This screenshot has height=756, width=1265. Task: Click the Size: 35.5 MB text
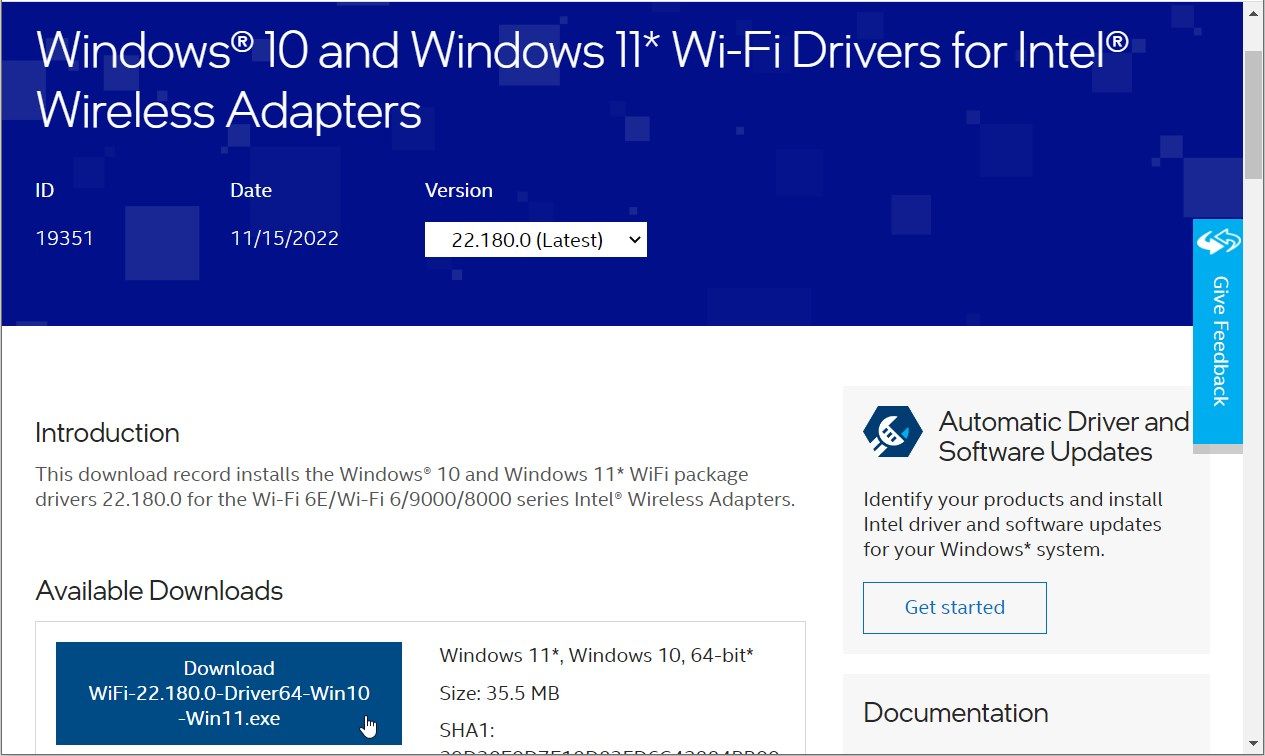499,693
